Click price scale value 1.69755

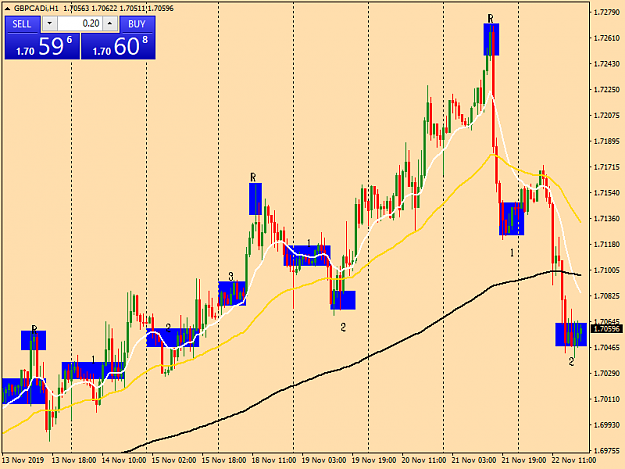[x=607, y=451]
